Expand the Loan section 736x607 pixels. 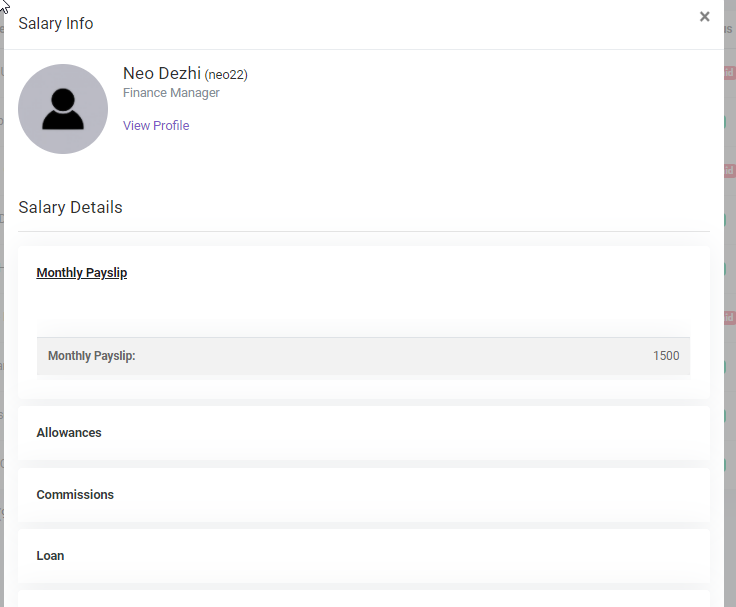coord(50,556)
